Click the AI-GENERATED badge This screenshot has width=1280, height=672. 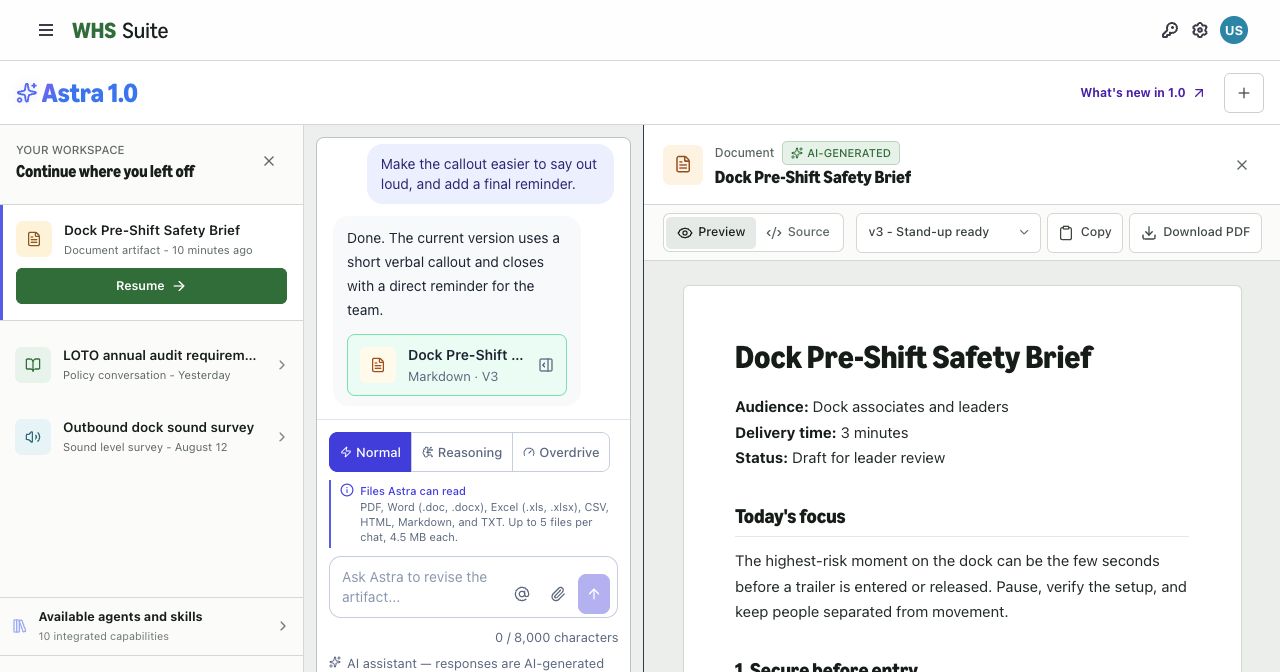point(841,153)
